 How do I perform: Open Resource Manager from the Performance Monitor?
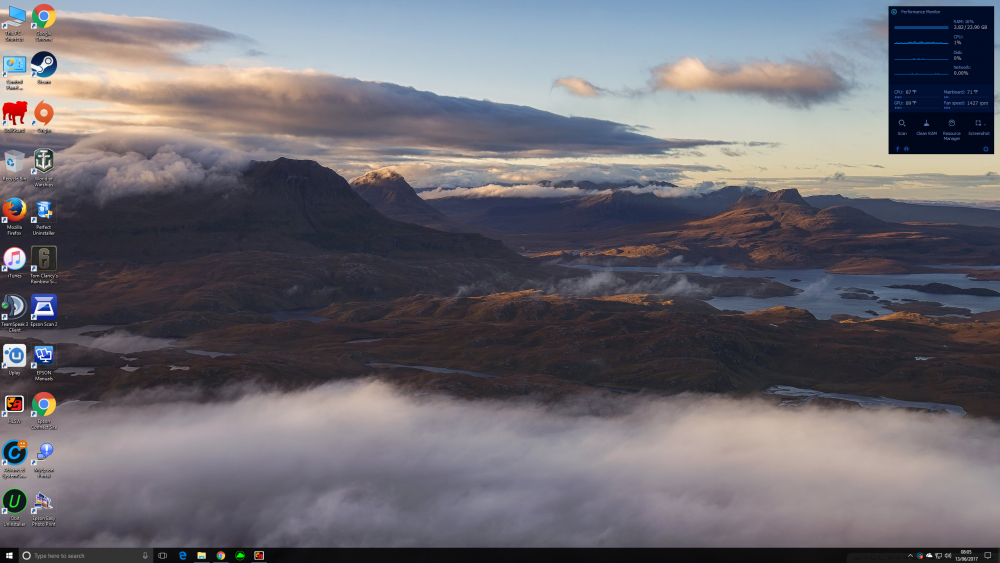(x=952, y=125)
